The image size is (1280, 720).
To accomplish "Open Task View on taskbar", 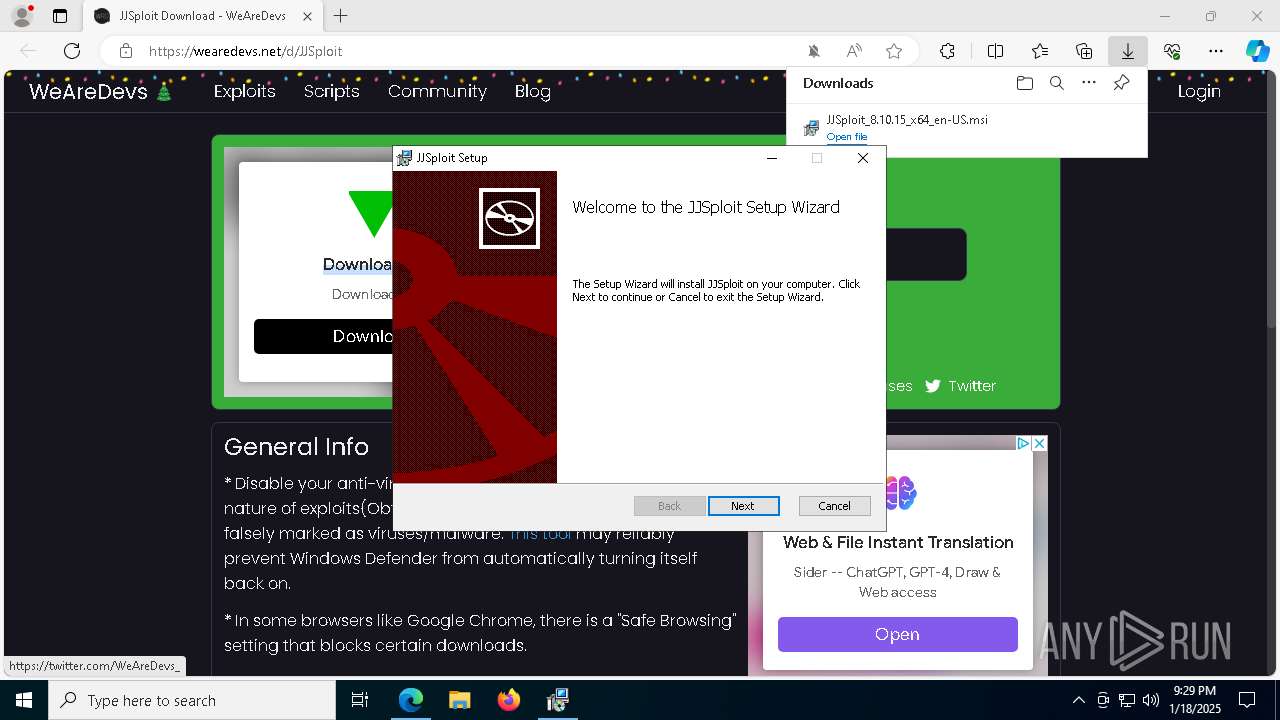I will pos(360,700).
